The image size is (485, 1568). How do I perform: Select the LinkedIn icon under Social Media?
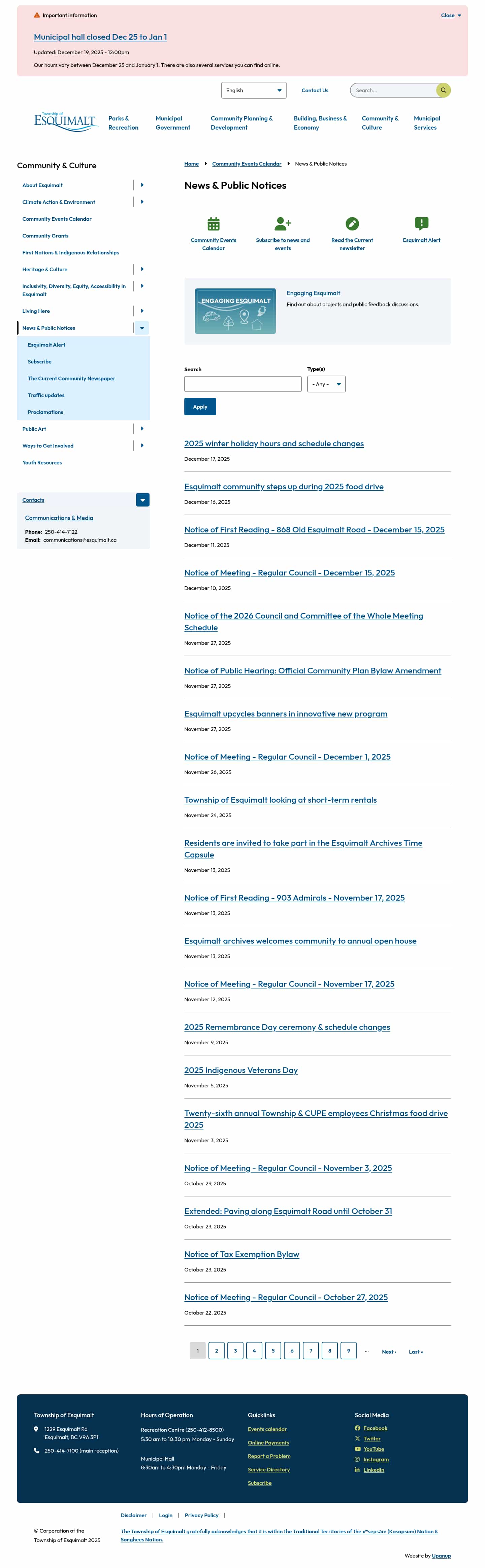(x=358, y=1469)
